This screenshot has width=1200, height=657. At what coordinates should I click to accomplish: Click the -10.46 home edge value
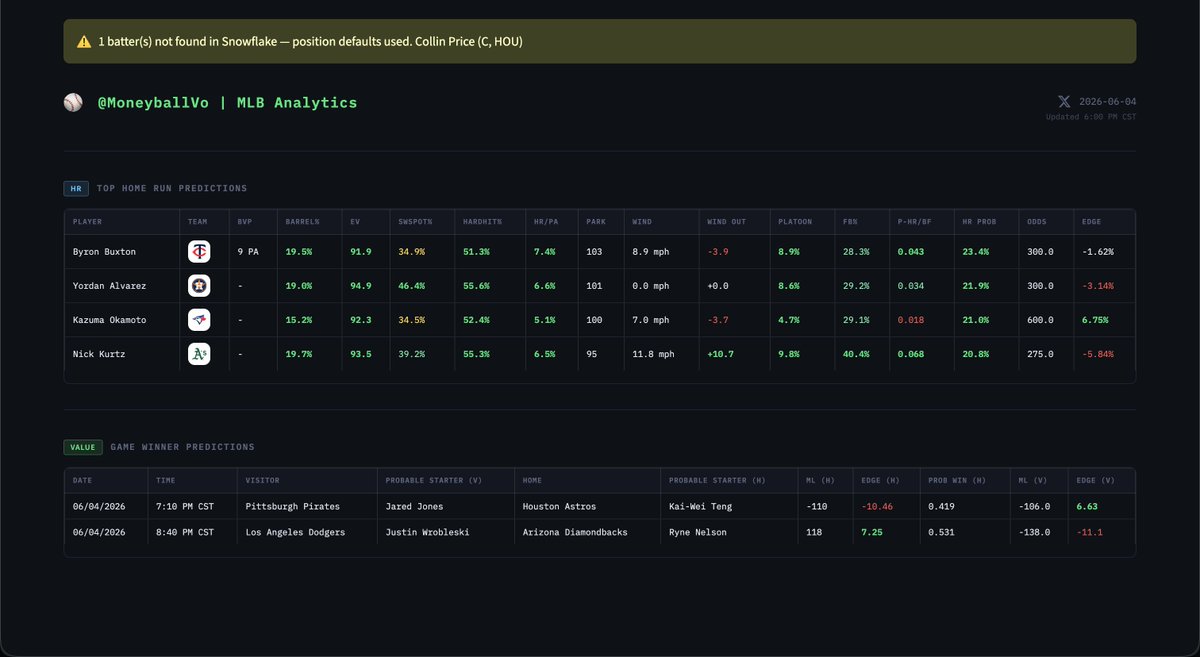point(877,506)
